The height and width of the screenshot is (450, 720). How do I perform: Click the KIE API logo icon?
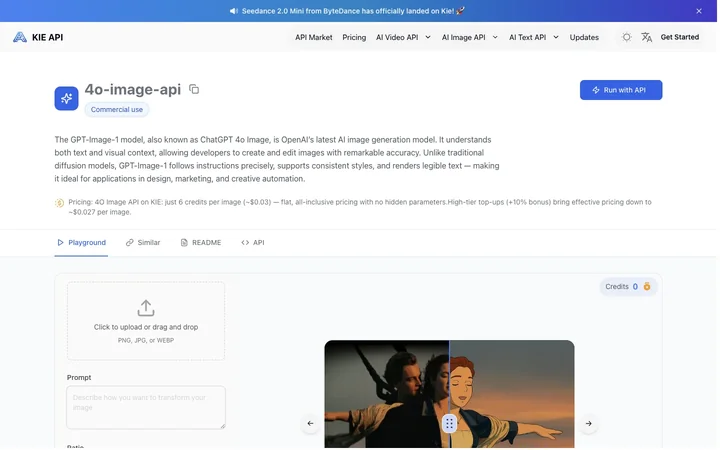20,37
